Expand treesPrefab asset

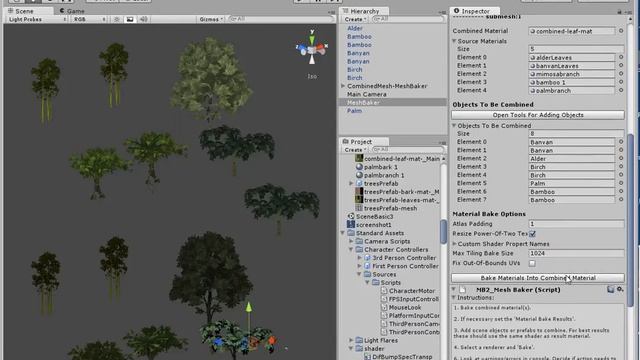[x=351, y=184]
